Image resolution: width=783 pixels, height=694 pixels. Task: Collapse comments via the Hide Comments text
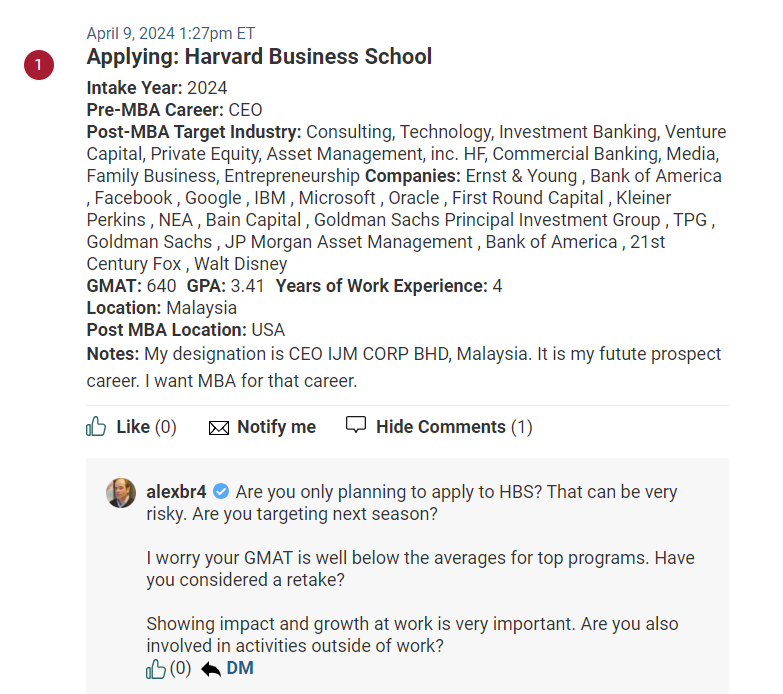(440, 427)
